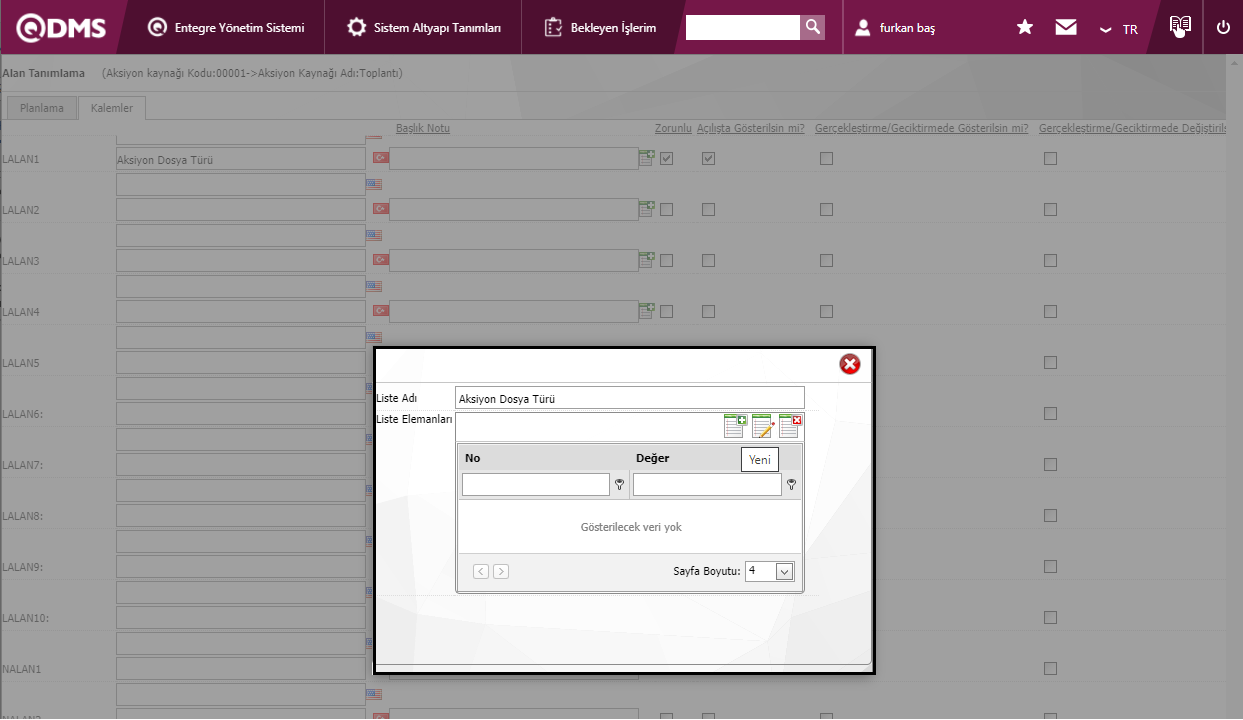Open messages with the envelope icon
Screen dimensions: 1243x720
1066,27
